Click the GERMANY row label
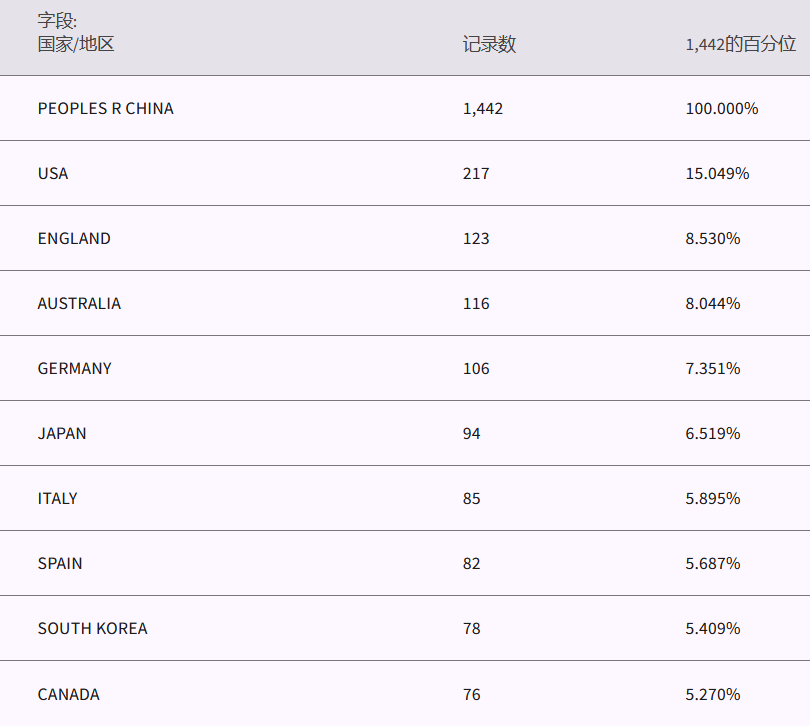 pos(75,368)
